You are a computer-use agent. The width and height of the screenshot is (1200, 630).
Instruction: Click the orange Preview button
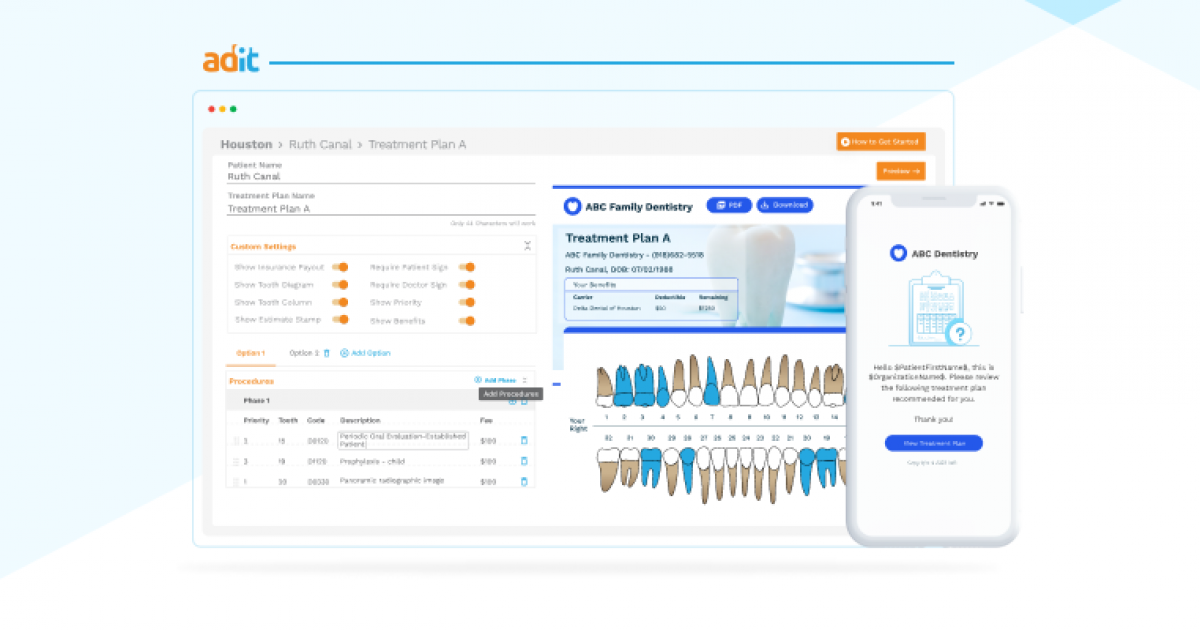coord(901,171)
